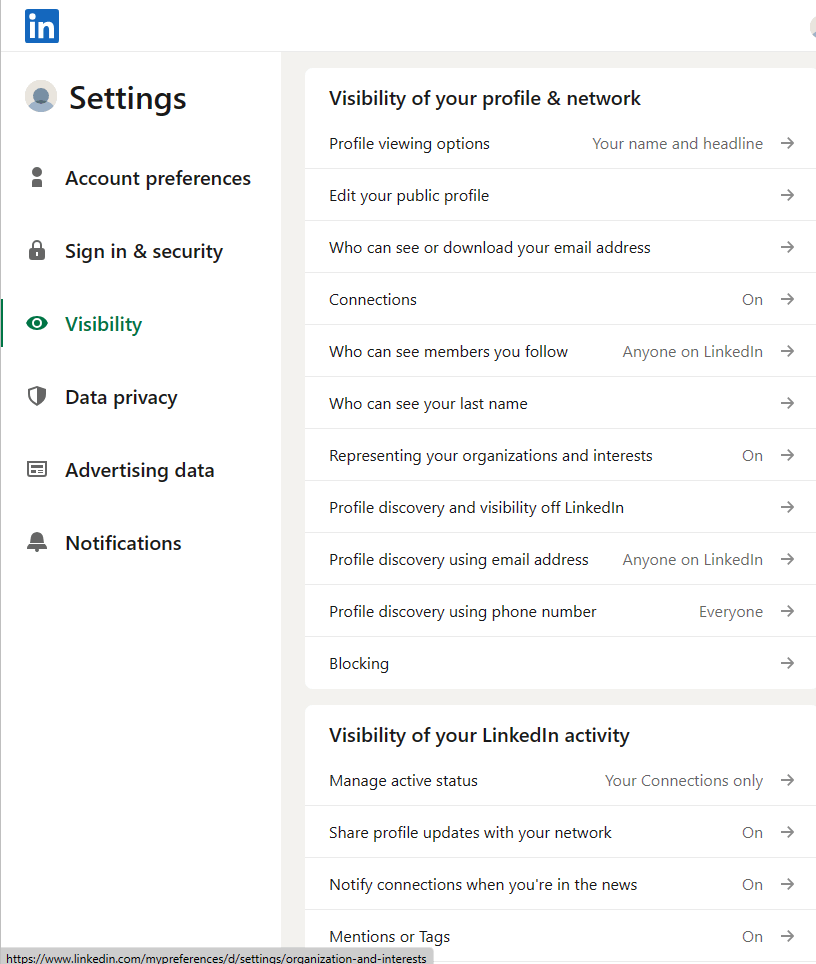Screen dimensions: 816x964
Task: Open Who can see members you follow
Action: [x=560, y=351]
